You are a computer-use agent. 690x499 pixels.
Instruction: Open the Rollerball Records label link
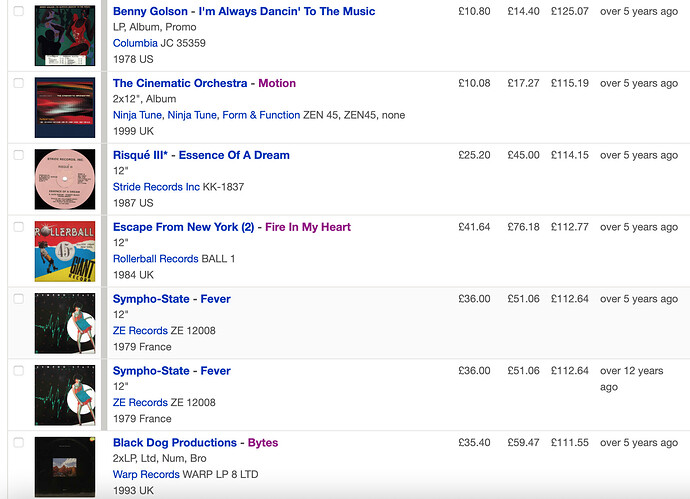coord(155,259)
